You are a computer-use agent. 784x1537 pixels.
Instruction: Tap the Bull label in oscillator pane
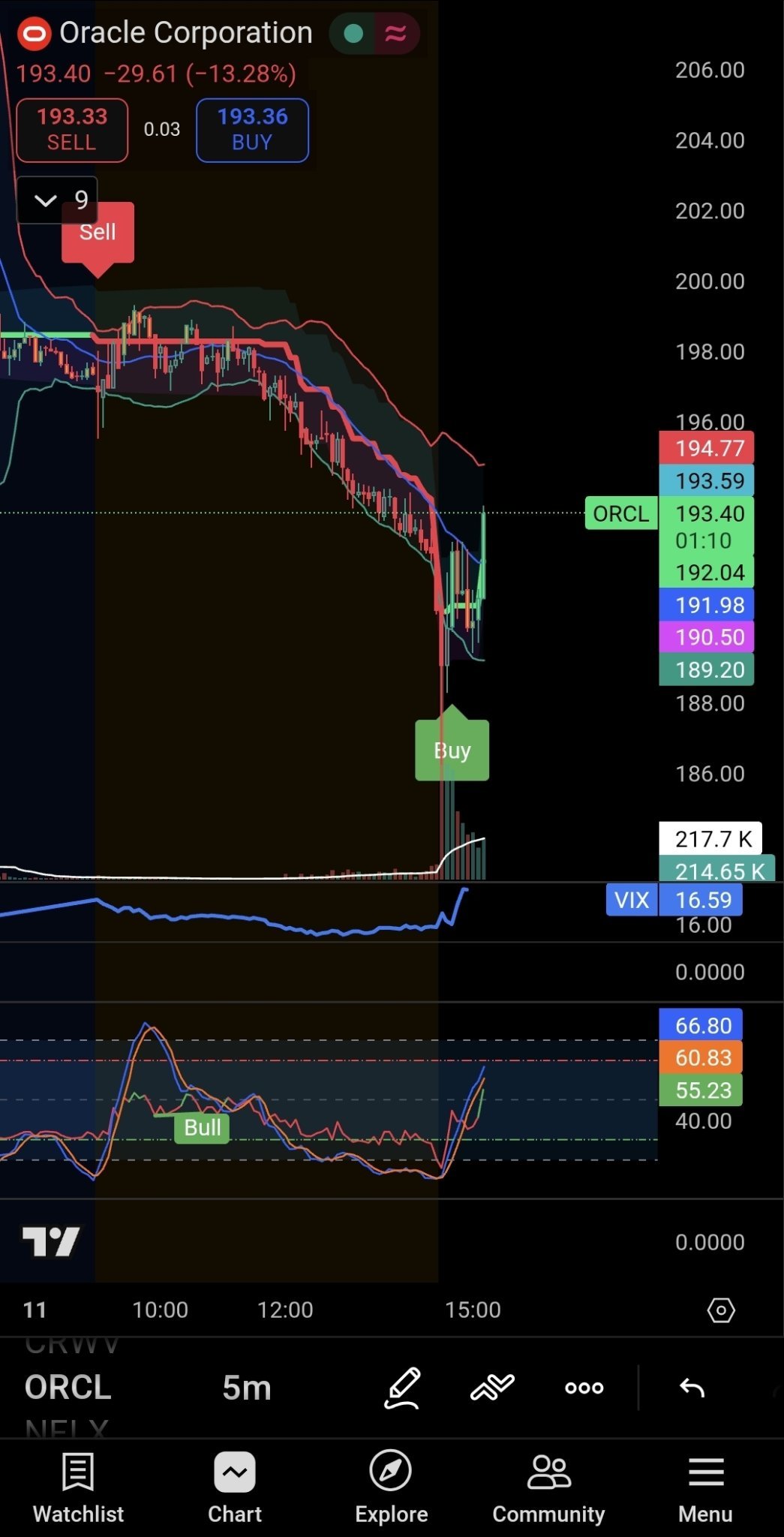[202, 1127]
